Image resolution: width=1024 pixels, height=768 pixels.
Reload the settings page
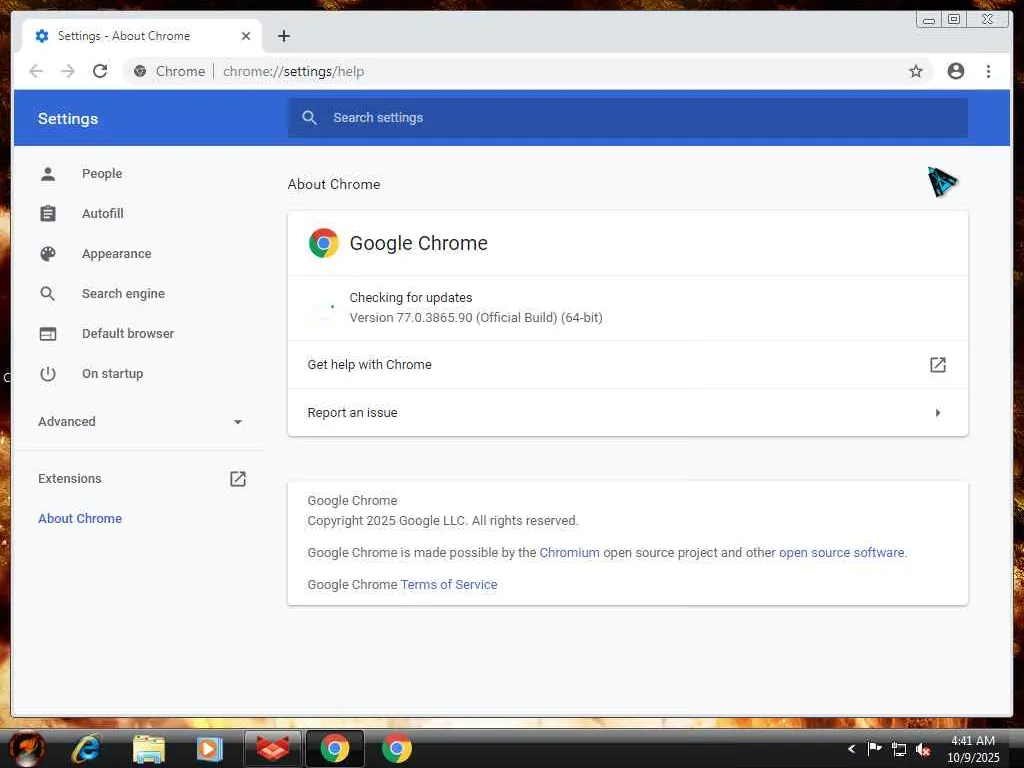(100, 71)
